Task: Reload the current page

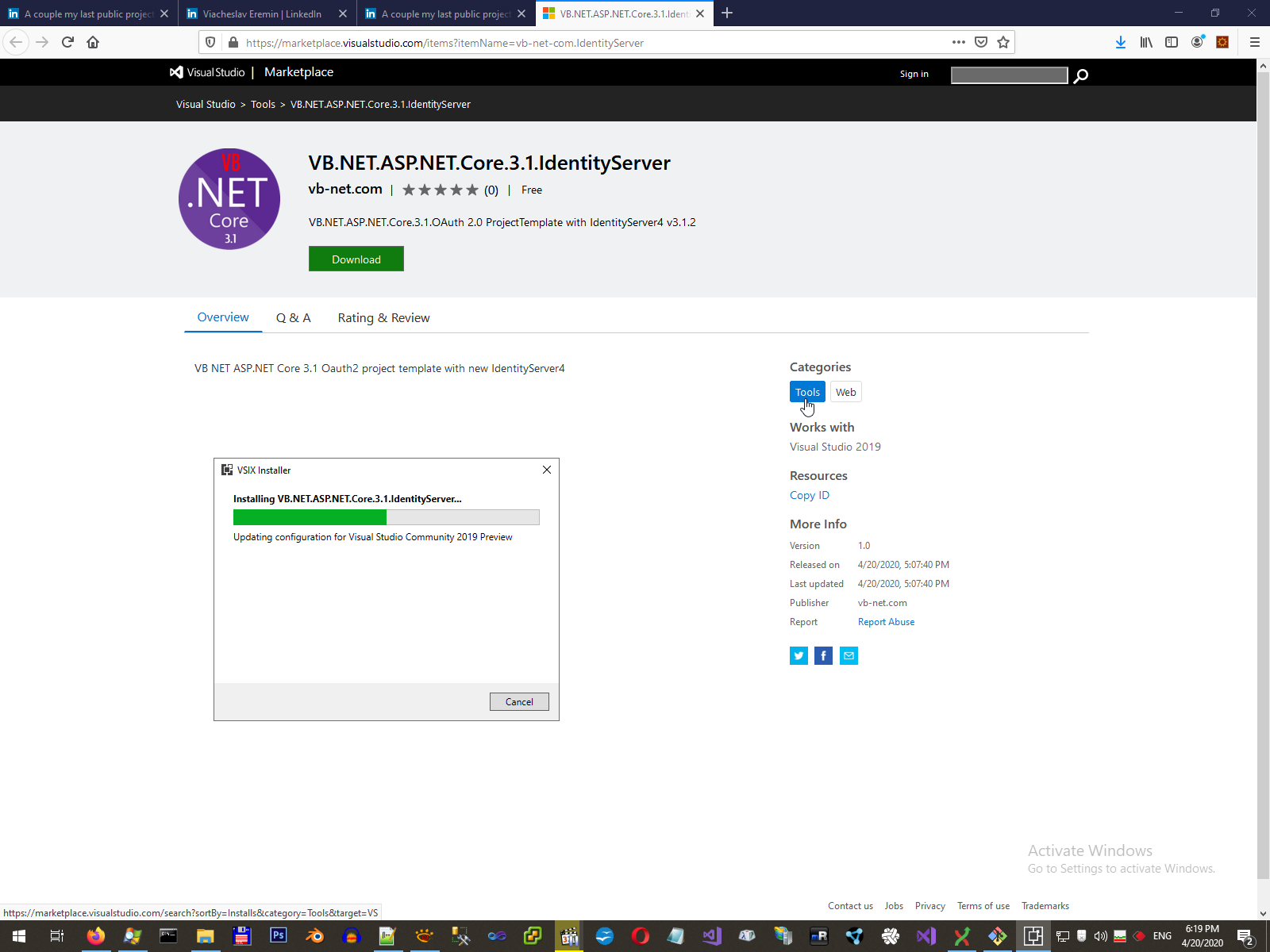Action: pos(67,42)
